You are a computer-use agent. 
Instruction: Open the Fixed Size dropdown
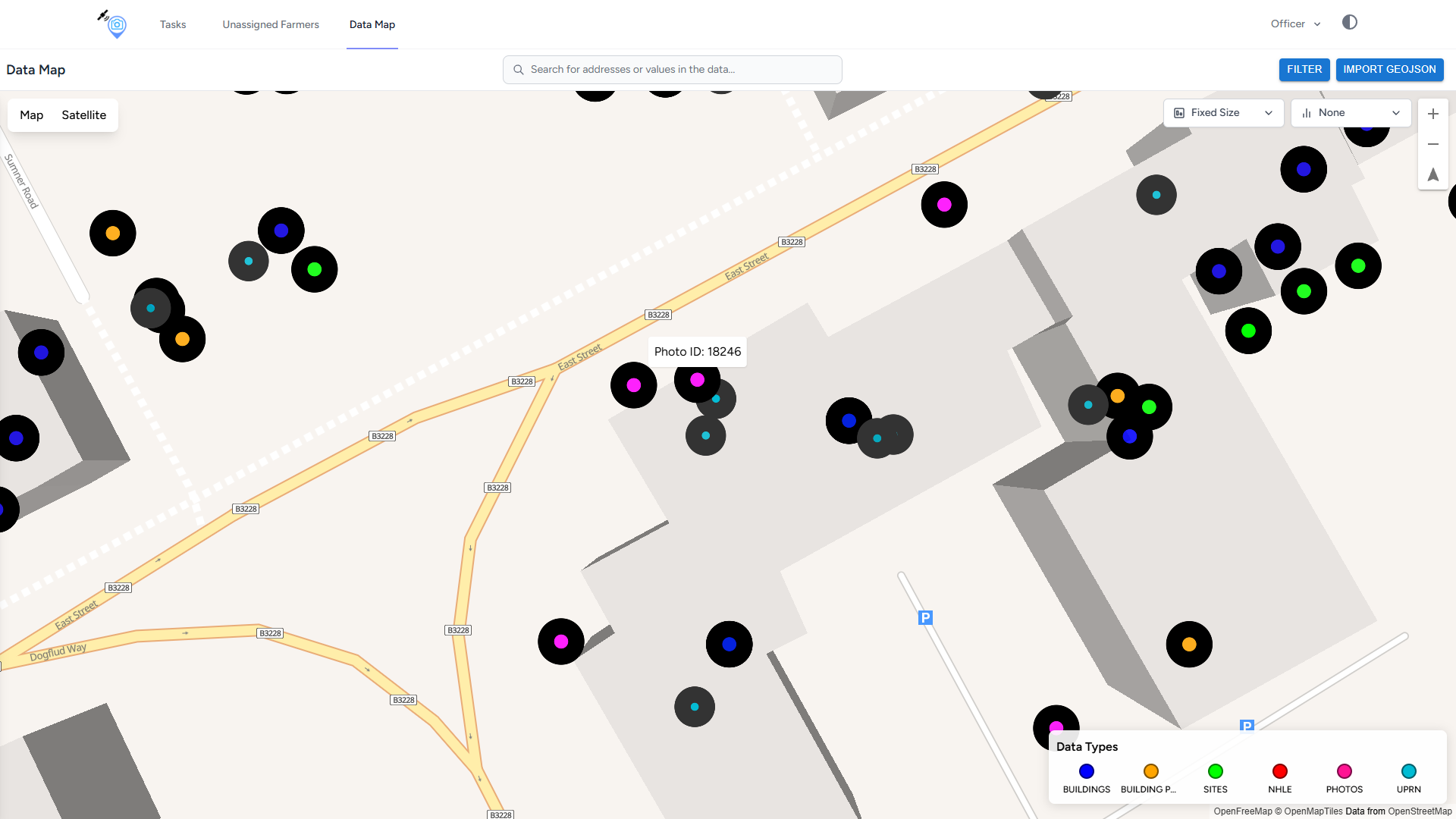(x=1222, y=113)
